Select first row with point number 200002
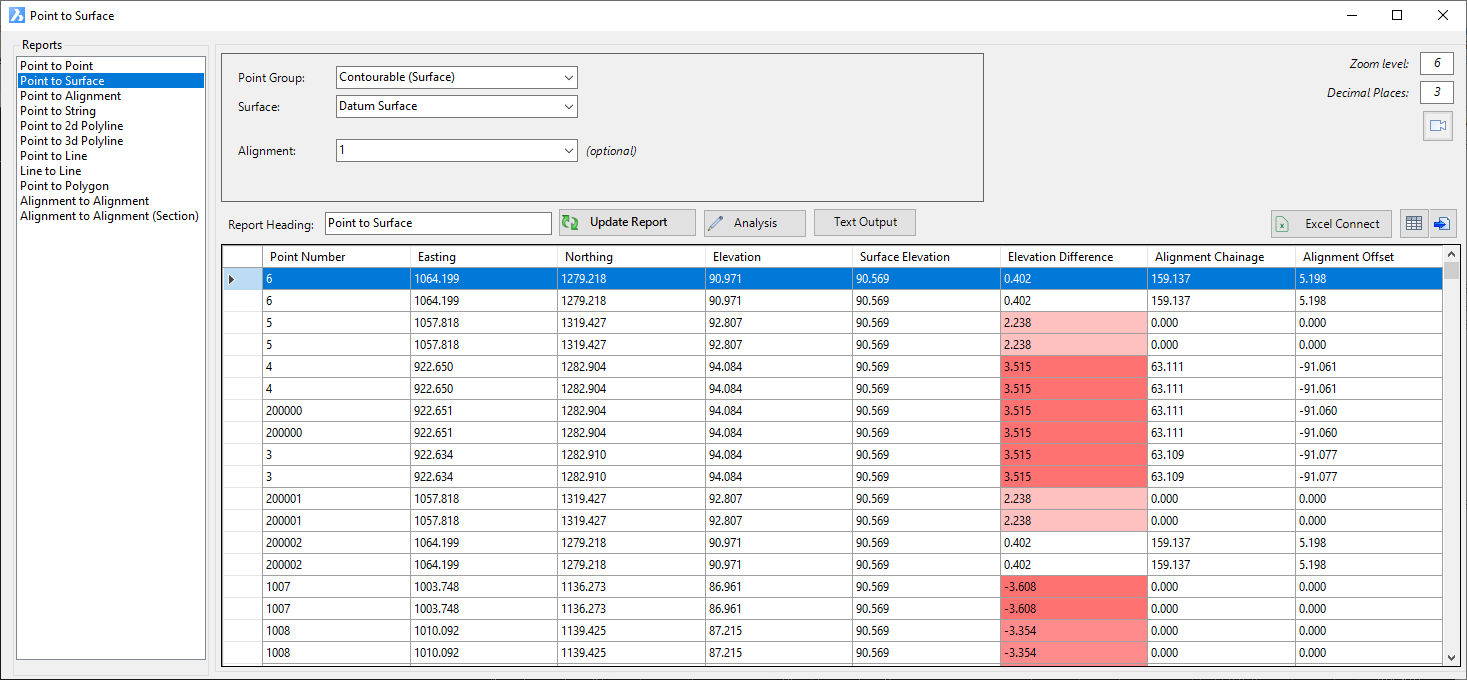Viewport: 1467px width, 680px height. coord(832,543)
